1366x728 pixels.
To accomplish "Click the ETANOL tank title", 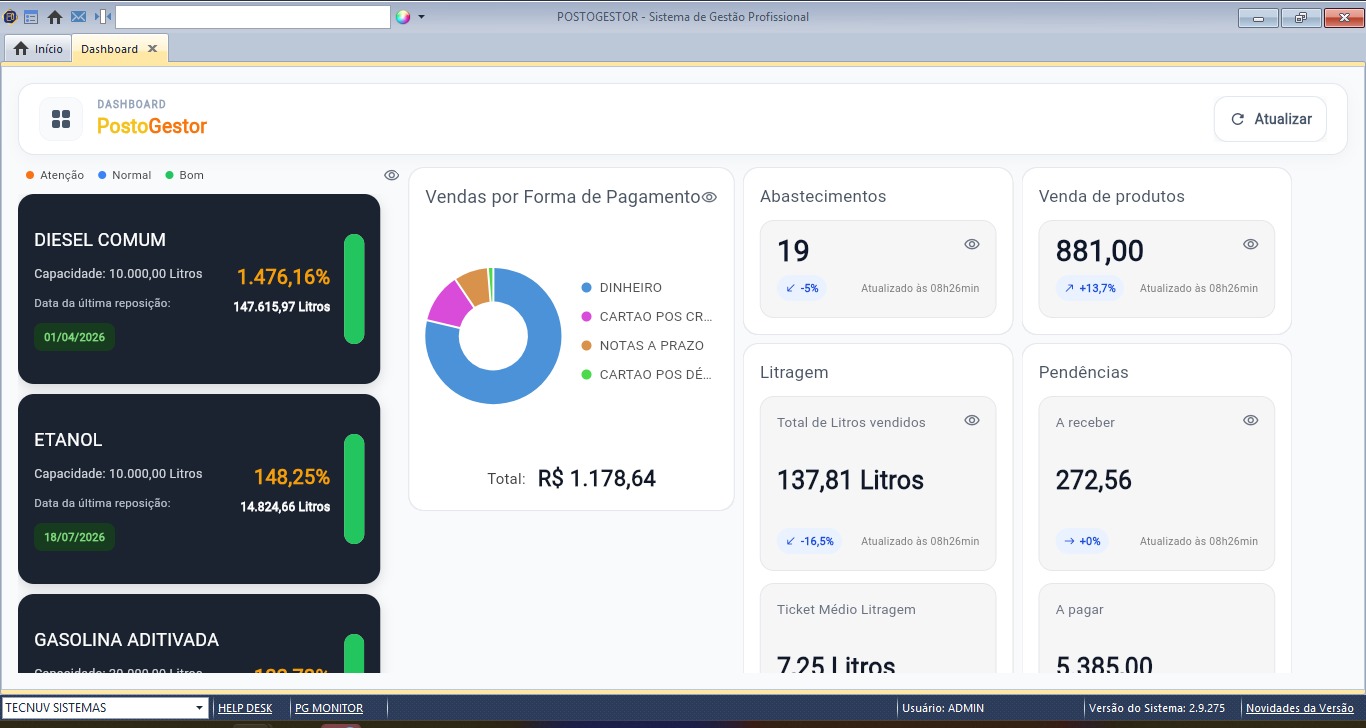I will [x=68, y=440].
